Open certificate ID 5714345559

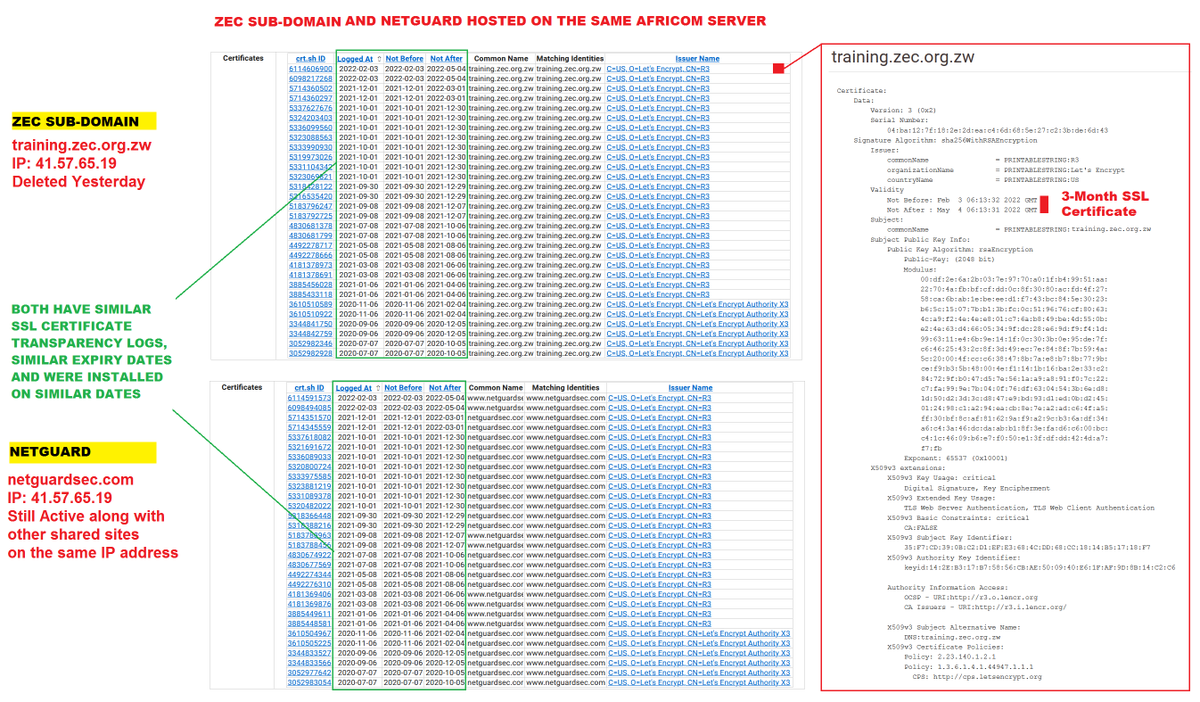coord(310,427)
